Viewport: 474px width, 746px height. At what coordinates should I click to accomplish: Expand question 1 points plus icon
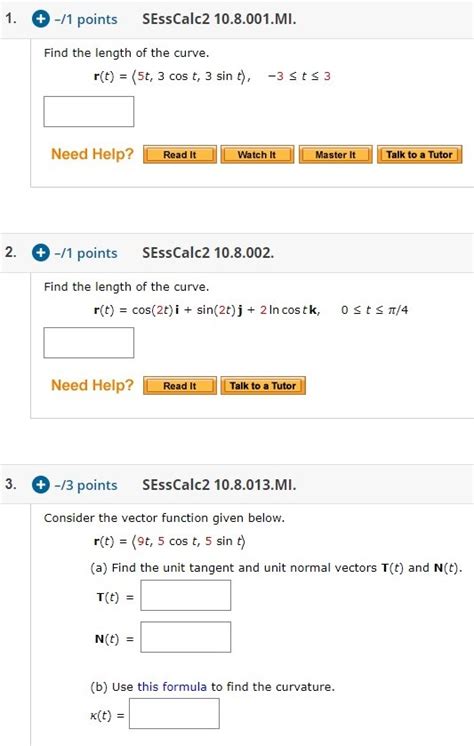(x=40, y=19)
